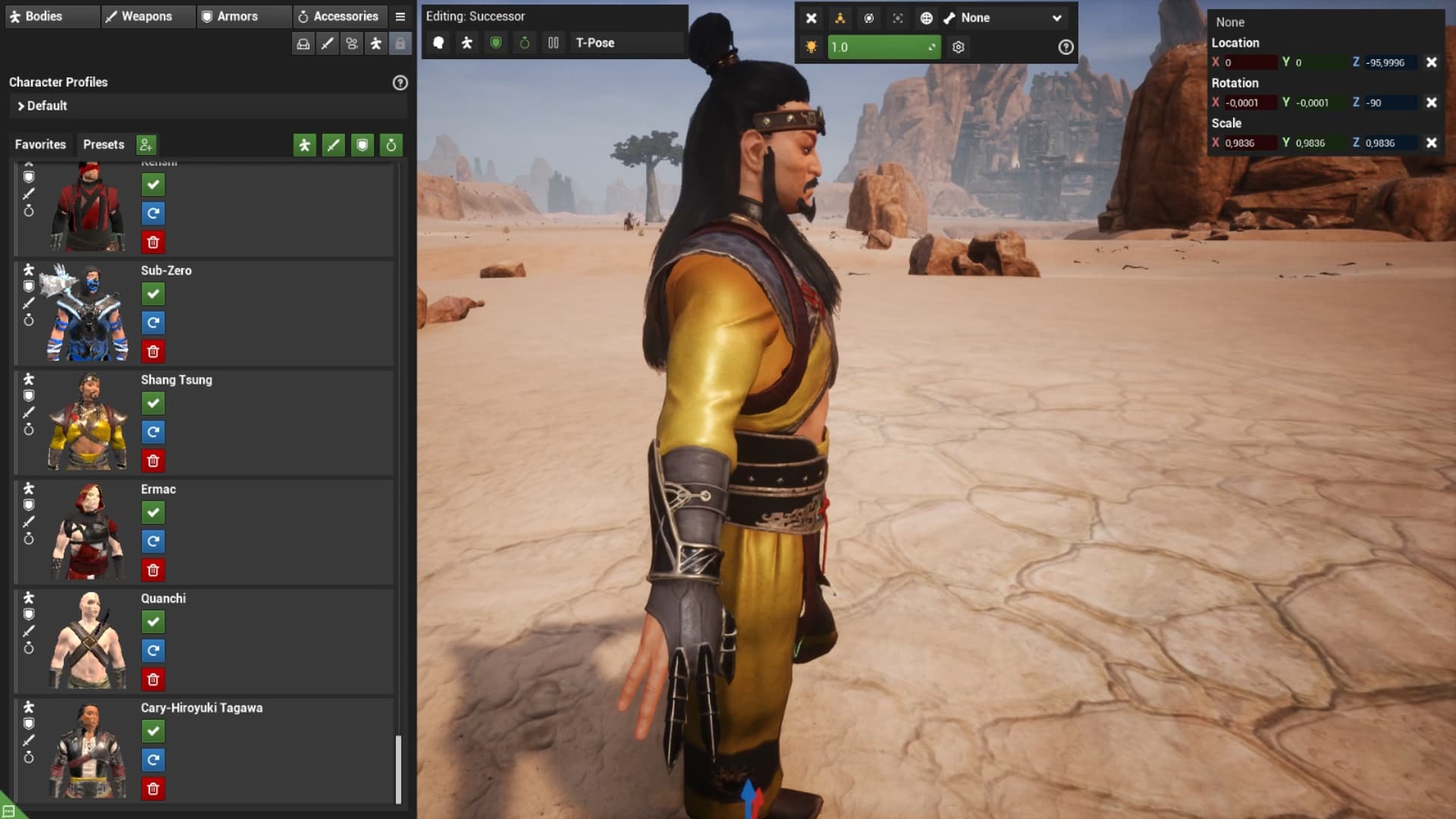1456x819 pixels.
Task: Open the hamburger menu beside Accessories
Action: (400, 17)
